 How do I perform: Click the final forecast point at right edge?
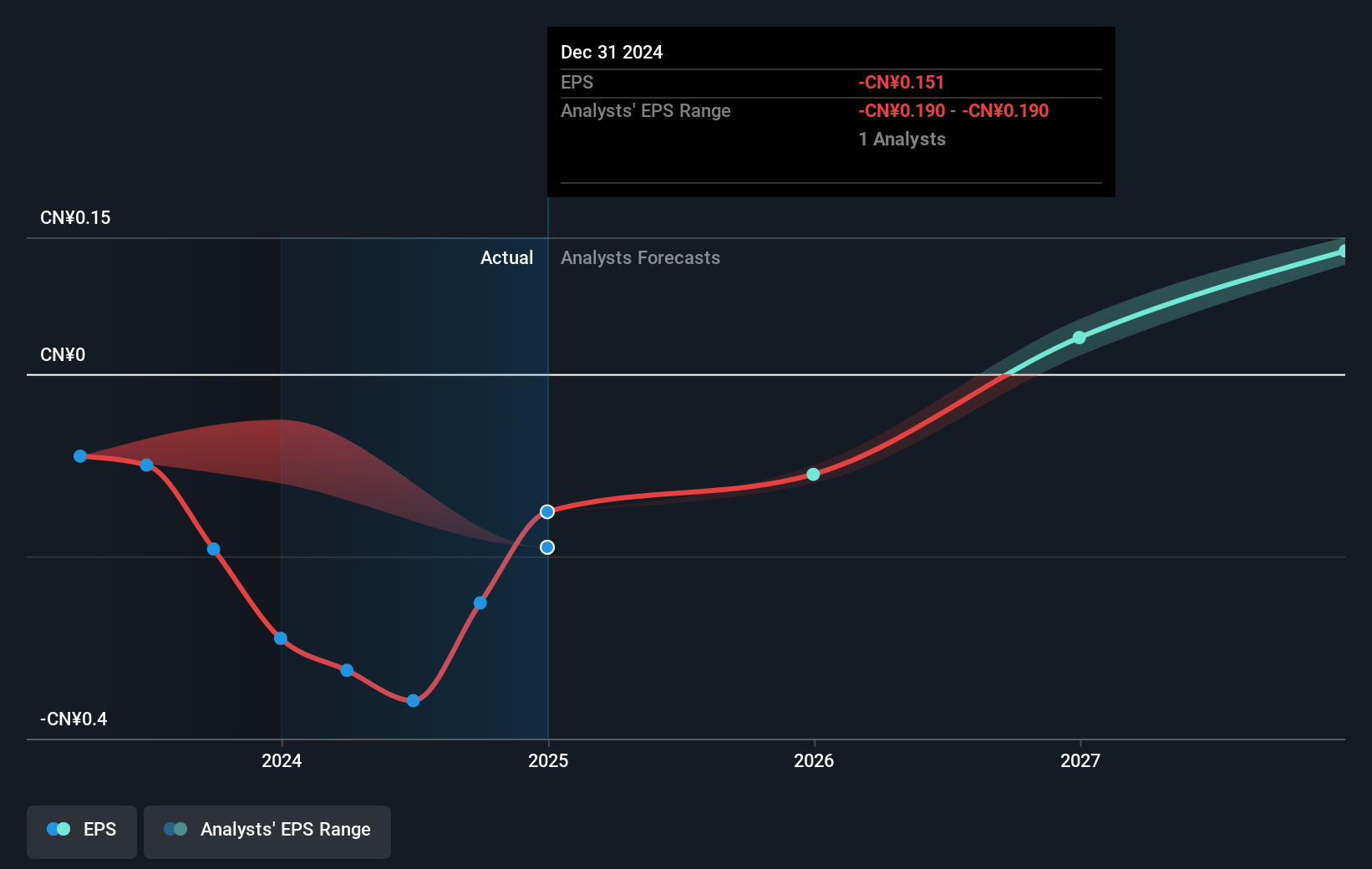[x=1343, y=251]
